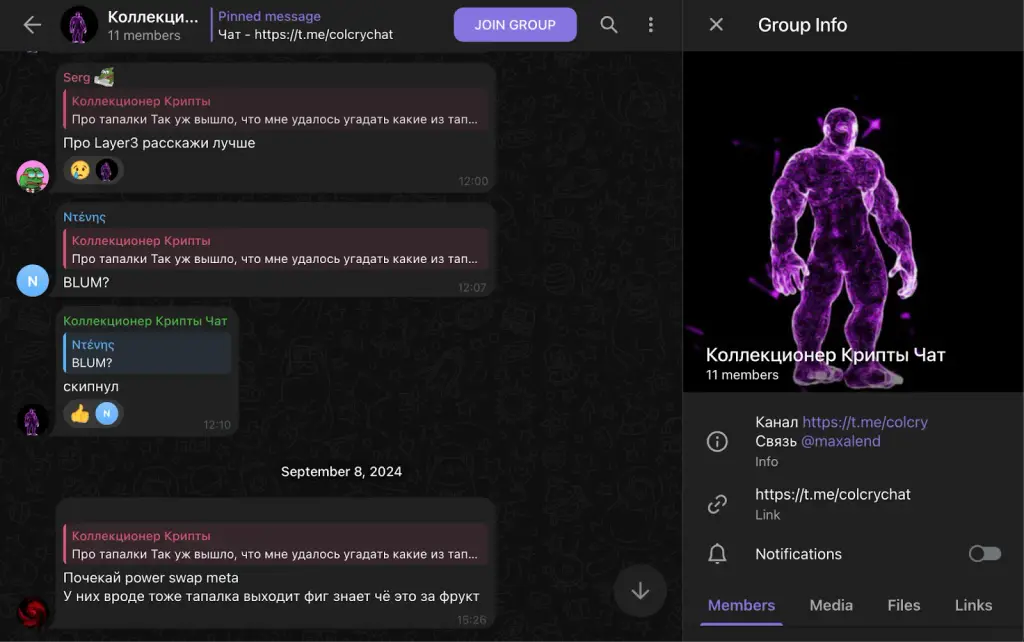The height and width of the screenshot is (642, 1024).
Task: Open the purple avatar beside скипнул message
Action: tap(33, 420)
